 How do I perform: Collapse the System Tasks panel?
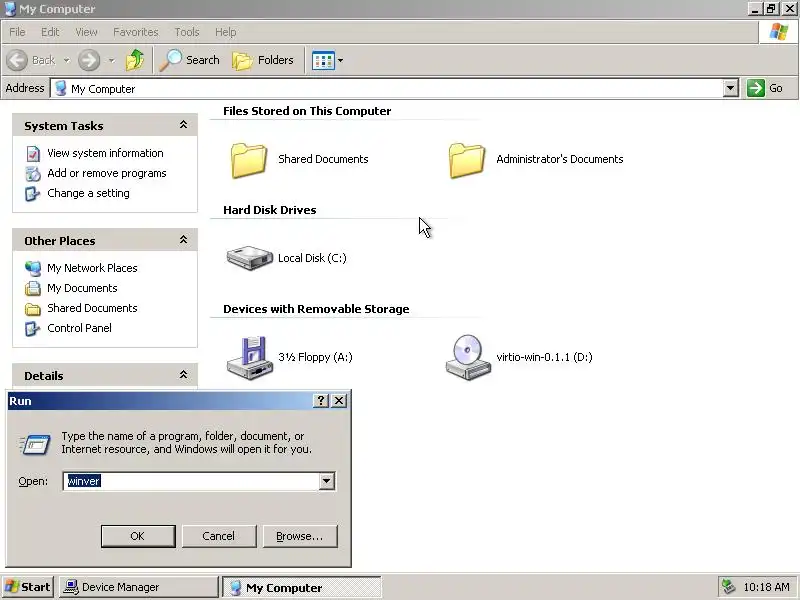point(183,125)
